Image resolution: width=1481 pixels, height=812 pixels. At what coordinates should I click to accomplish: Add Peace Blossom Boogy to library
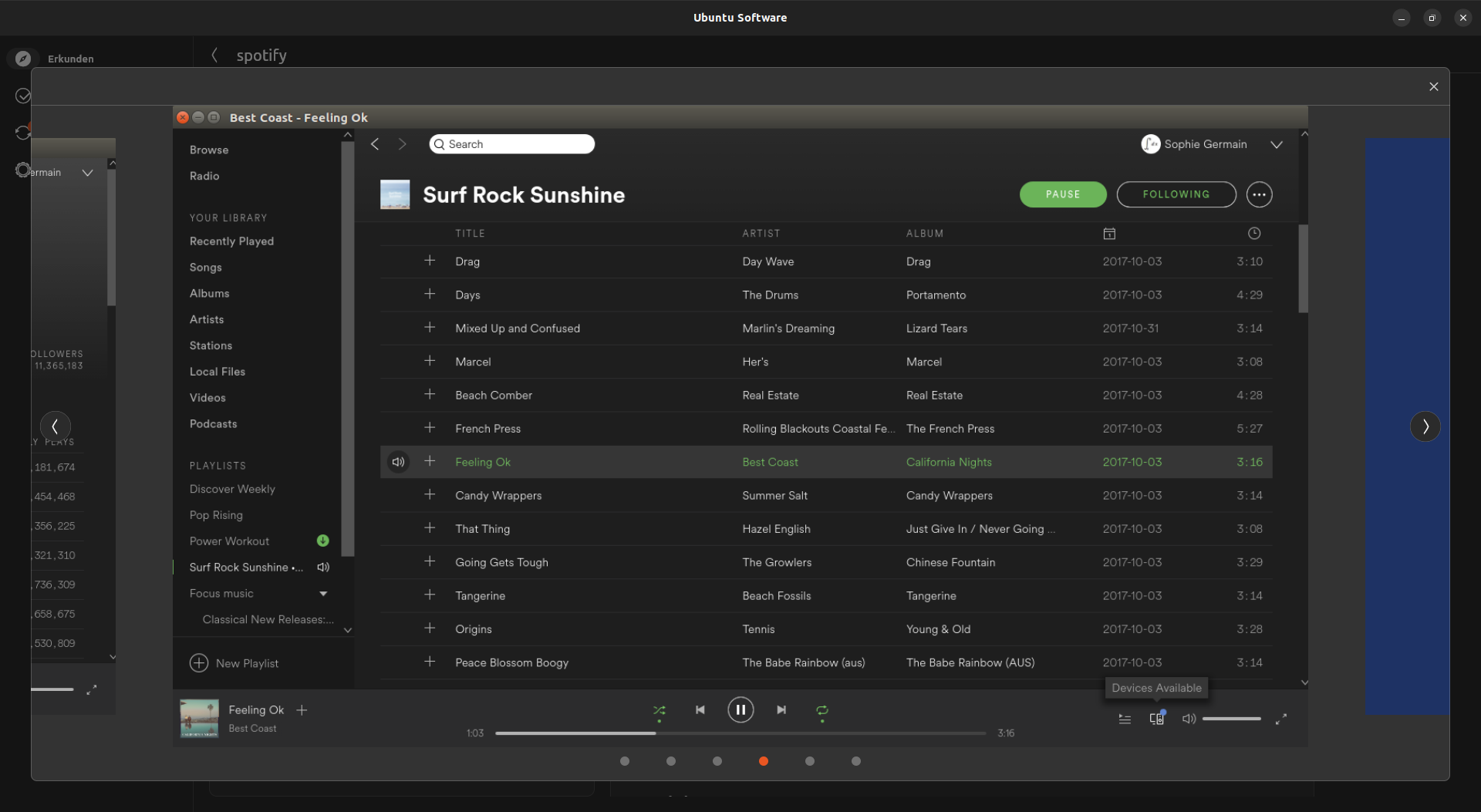coord(430,662)
